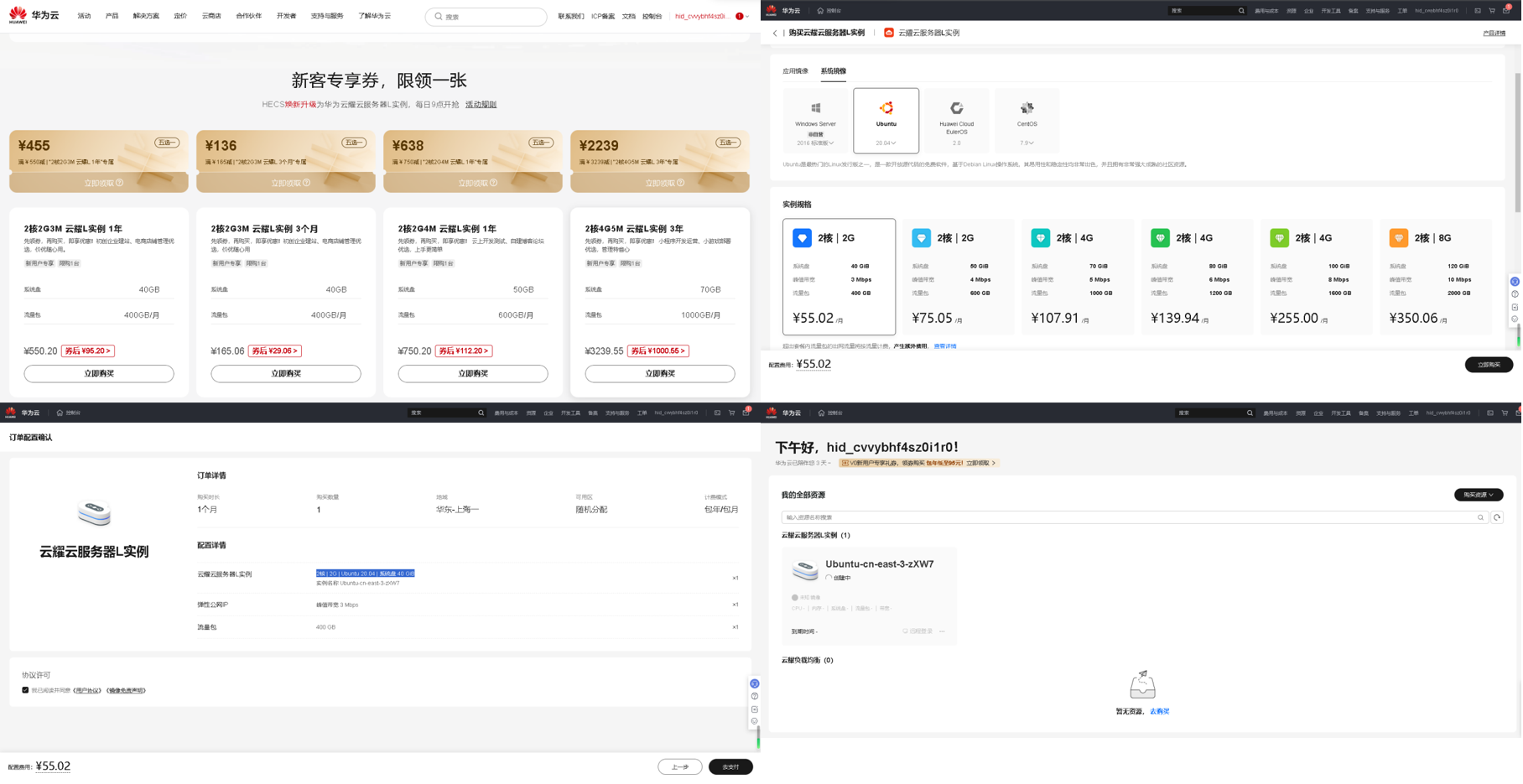This screenshot has width=1523, height=784.
Task: Click 立即购买 for the 2核4G5M 3年 plan
Action: click(x=660, y=374)
